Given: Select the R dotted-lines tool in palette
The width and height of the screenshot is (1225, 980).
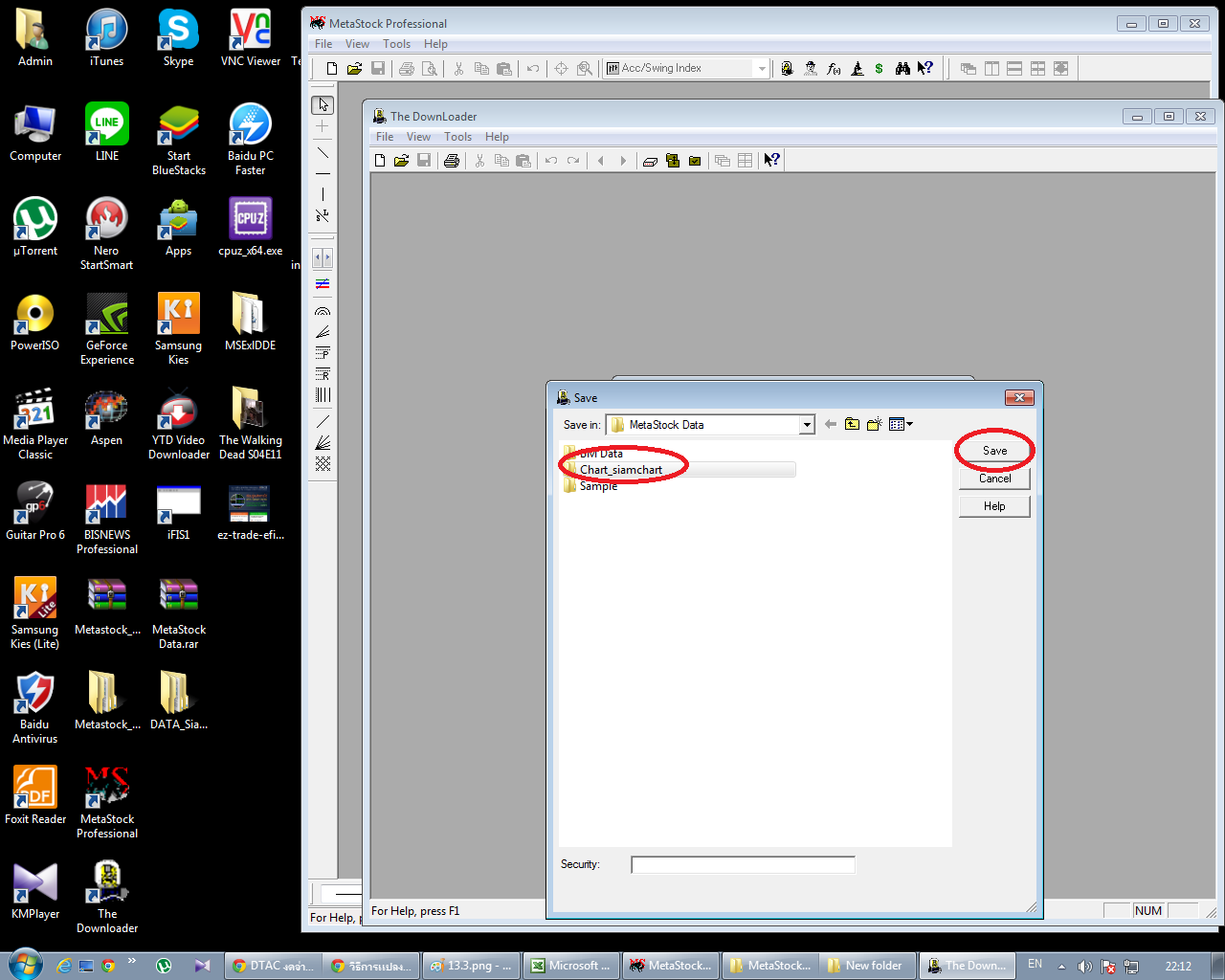Looking at the screenshot, I should pyautogui.click(x=323, y=374).
